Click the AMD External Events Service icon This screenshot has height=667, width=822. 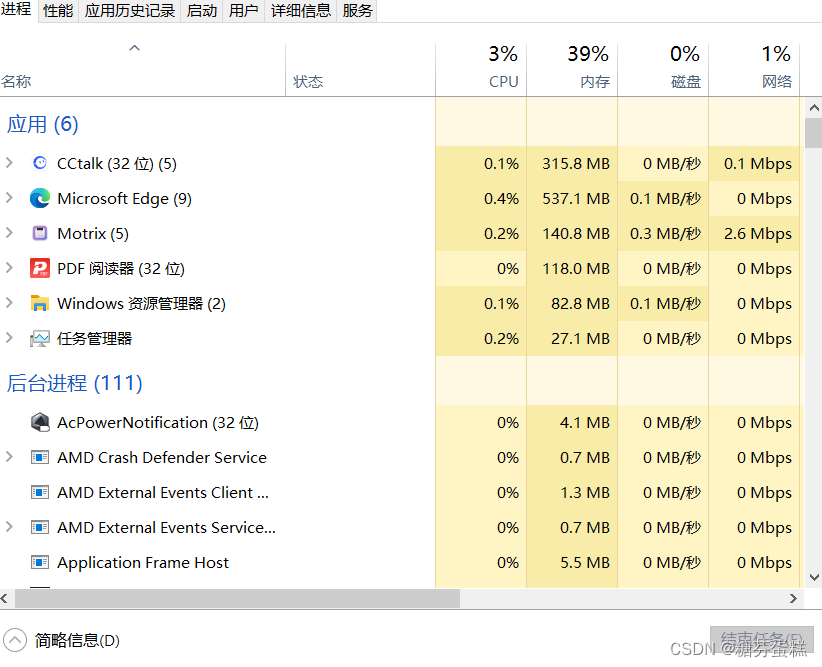point(40,527)
